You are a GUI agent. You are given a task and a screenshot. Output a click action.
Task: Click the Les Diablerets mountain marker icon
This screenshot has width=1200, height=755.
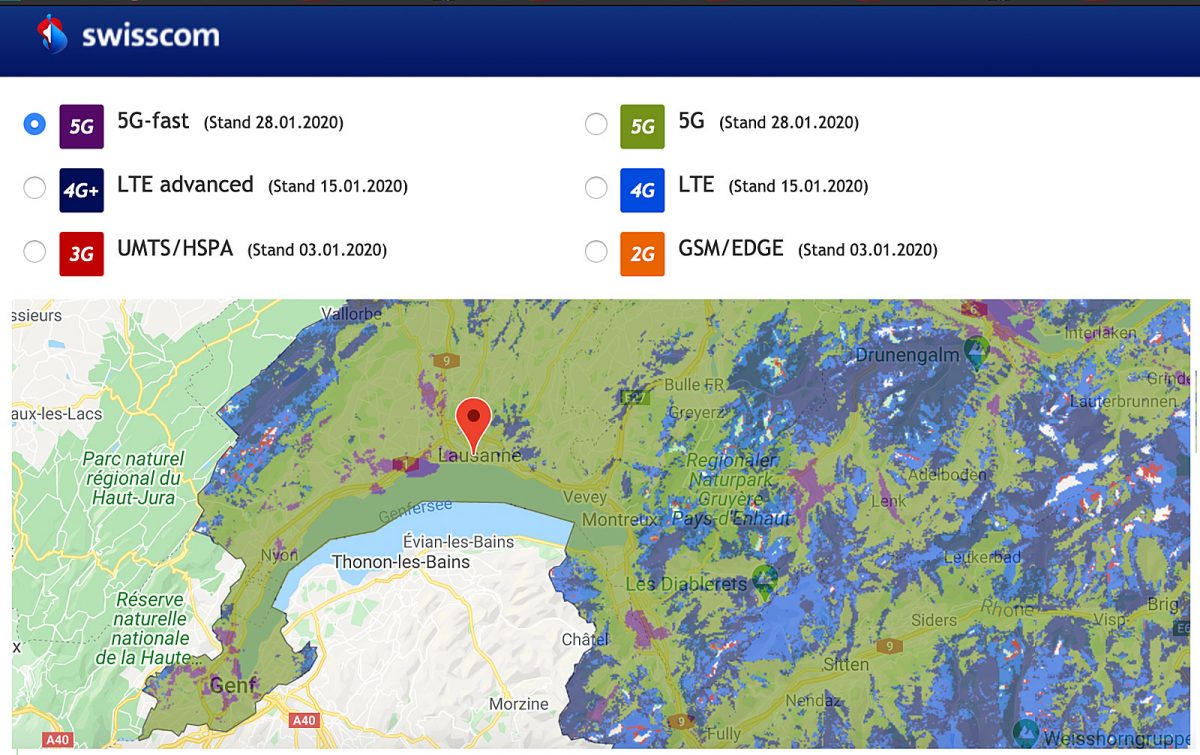(x=765, y=581)
